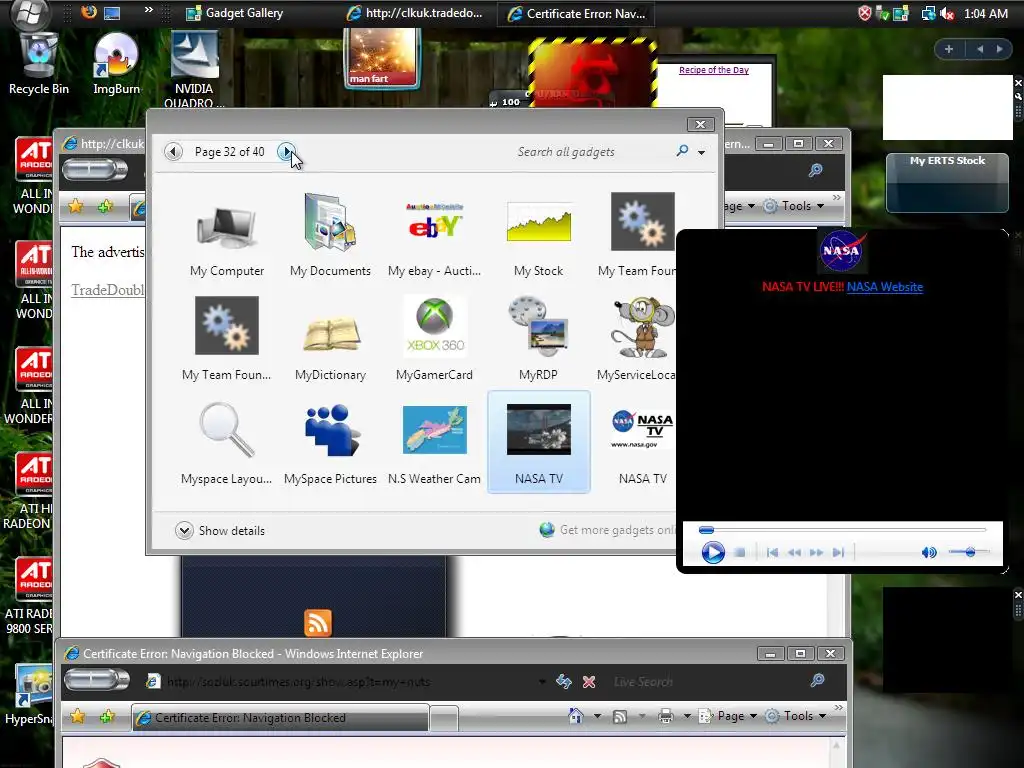Select the Myspace Layout magnifier gadget

227,443
